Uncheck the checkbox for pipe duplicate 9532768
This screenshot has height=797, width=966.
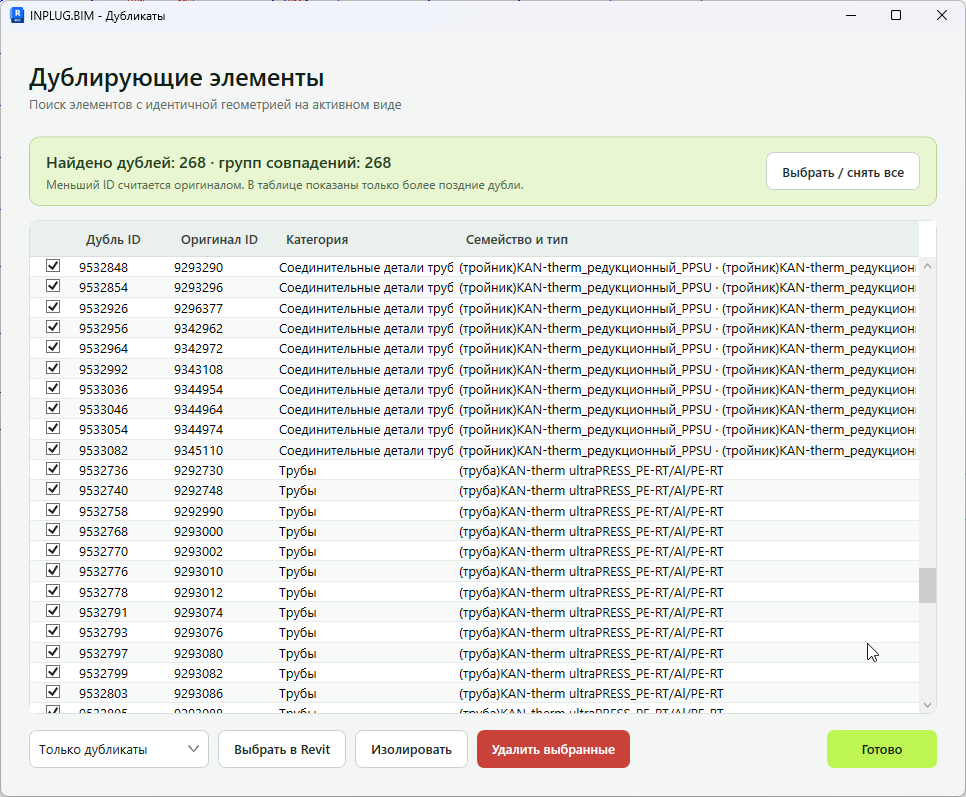click(x=53, y=529)
